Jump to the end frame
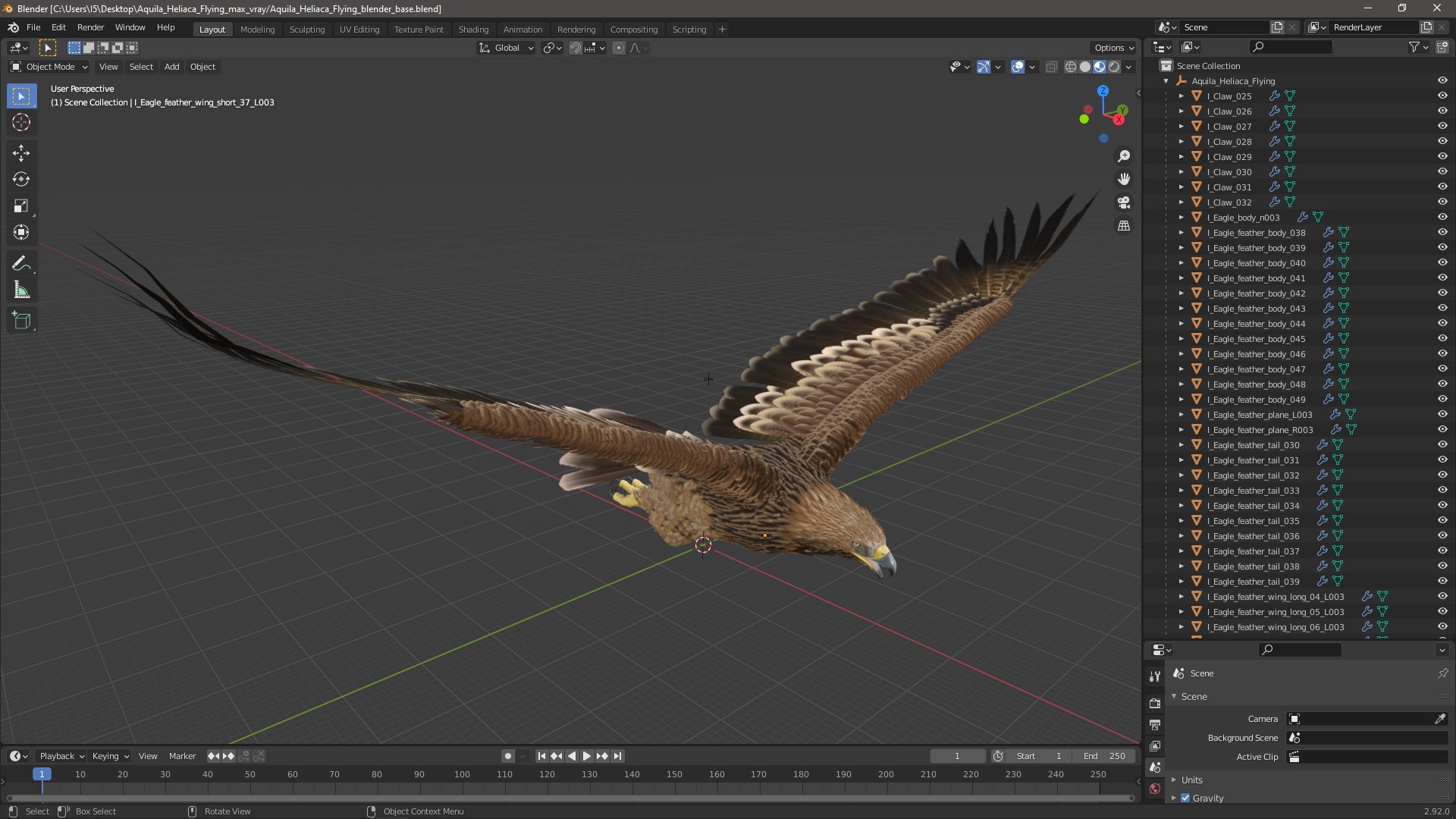 tap(618, 756)
